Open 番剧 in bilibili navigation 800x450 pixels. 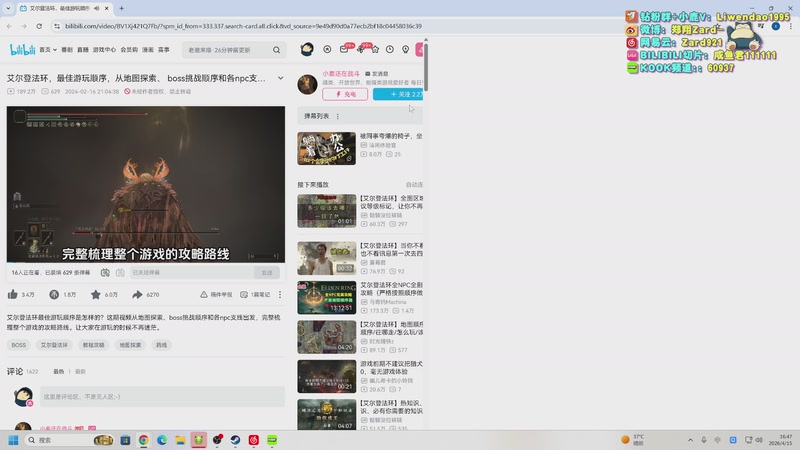pyautogui.click(x=67, y=49)
